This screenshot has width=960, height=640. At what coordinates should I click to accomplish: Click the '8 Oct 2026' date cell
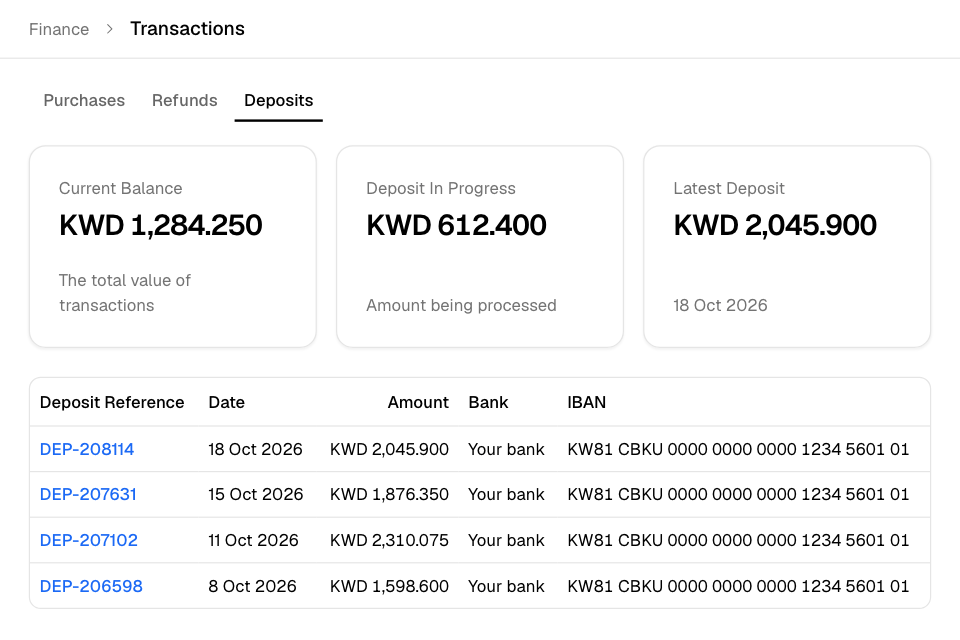(x=252, y=586)
